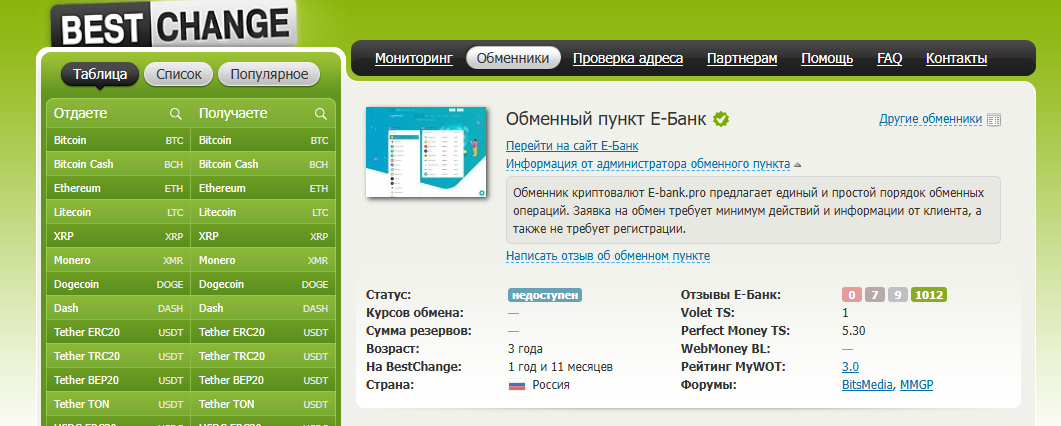Viewport: 1061px width, 426px height.
Task: Click the недоступен status badge
Action: [x=545, y=295]
